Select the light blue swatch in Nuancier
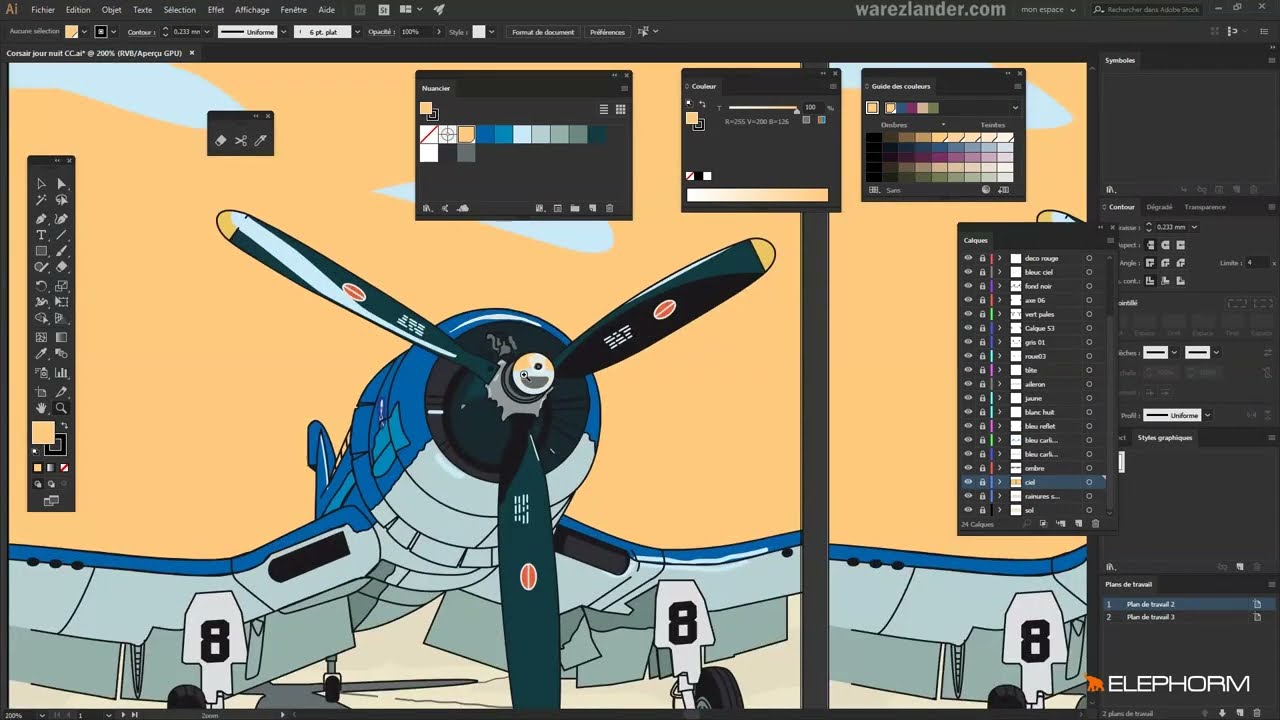 point(521,134)
